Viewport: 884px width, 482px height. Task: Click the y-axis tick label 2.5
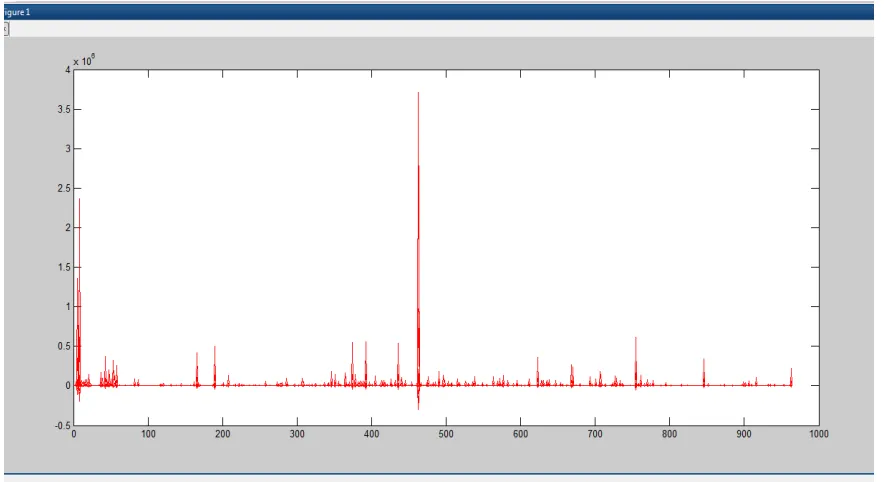pos(64,188)
